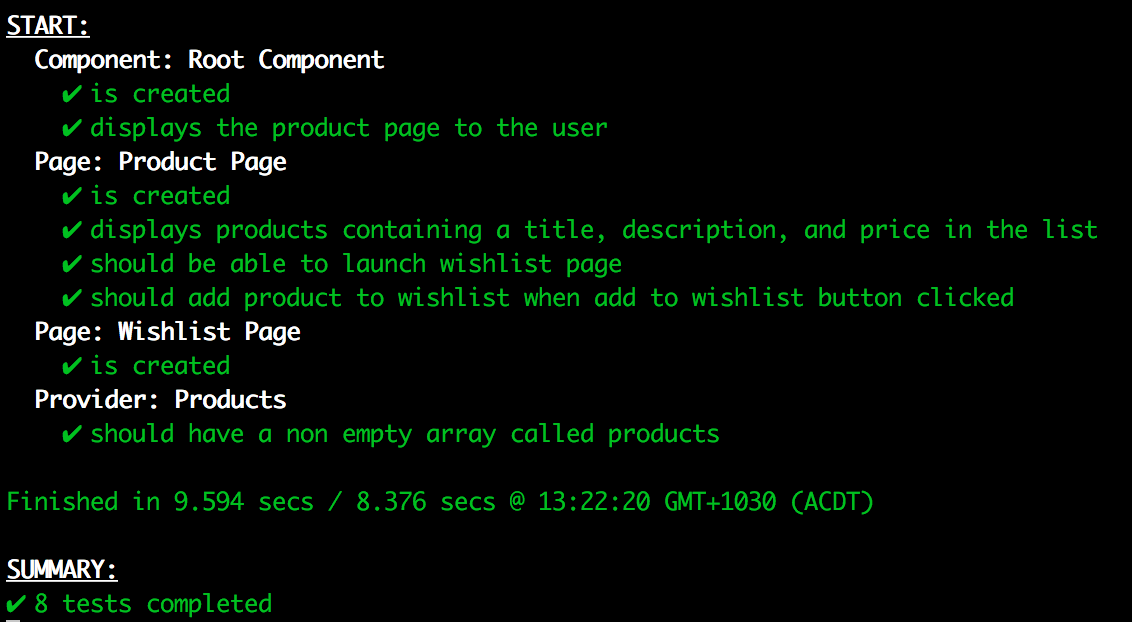The height and width of the screenshot is (622, 1132).
Task: Click the 'Page: Wishlist Page' heading
Action: [x=167, y=332]
